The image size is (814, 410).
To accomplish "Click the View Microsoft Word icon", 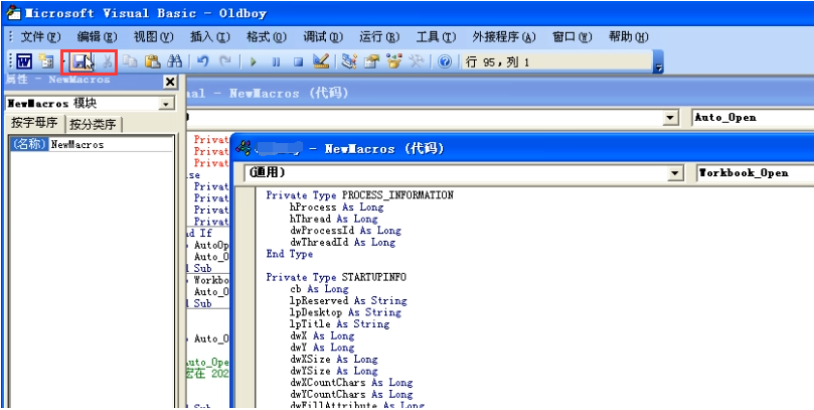I will pos(24,62).
